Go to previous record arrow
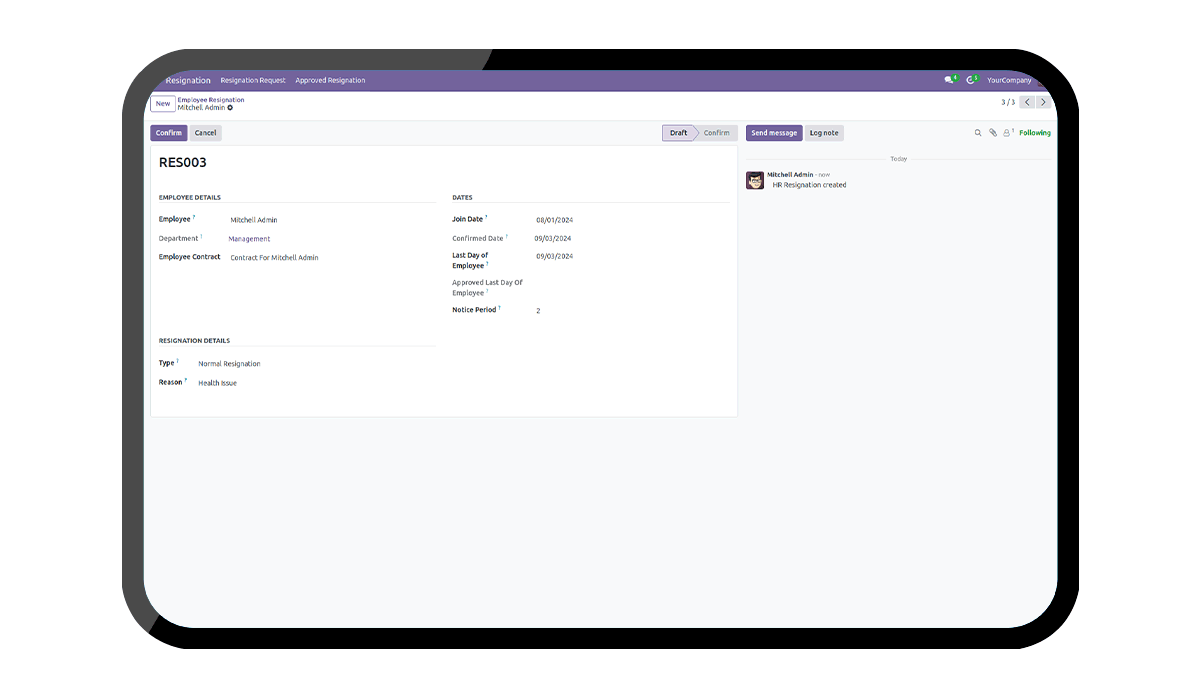Viewport: 1200px width, 697px height. (1027, 102)
